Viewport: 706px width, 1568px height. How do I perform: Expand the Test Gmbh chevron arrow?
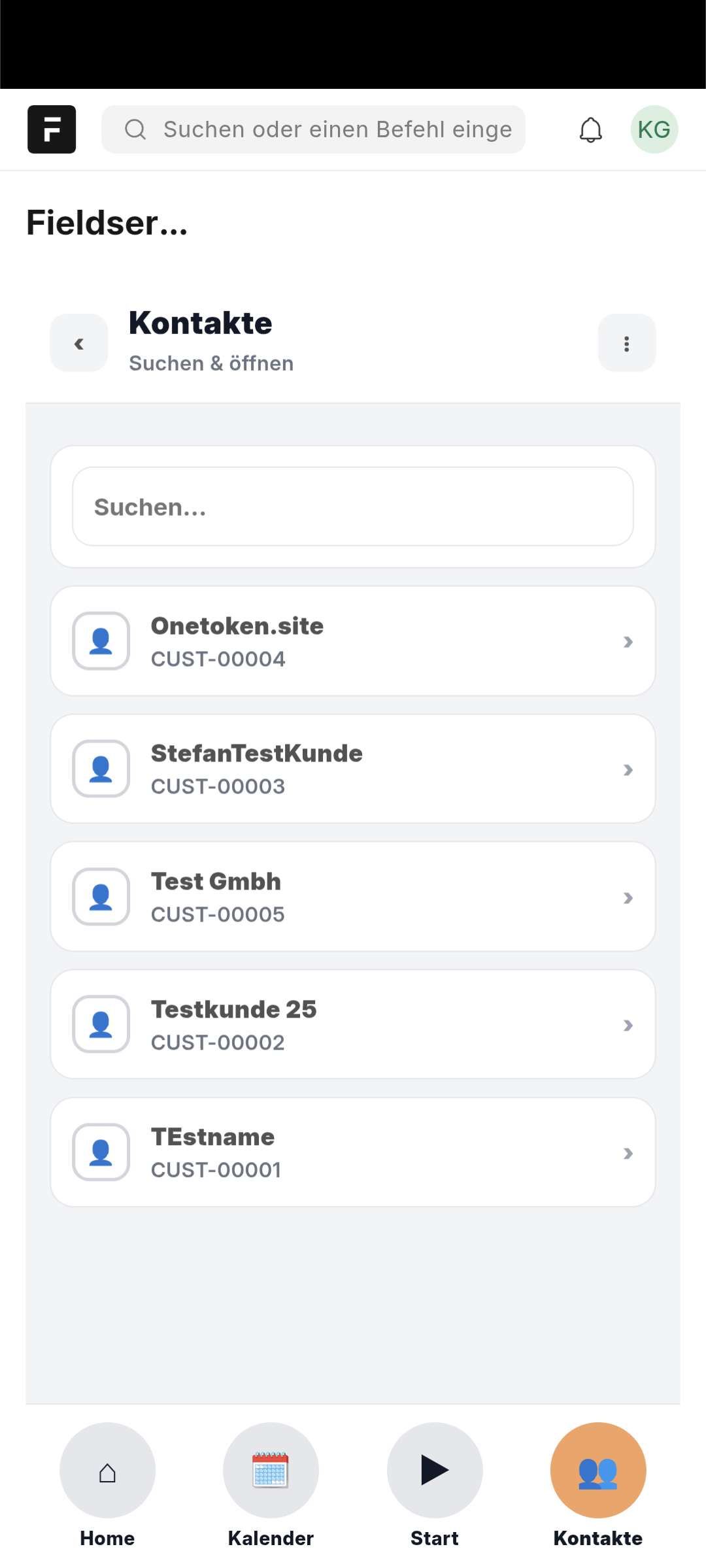(628, 898)
